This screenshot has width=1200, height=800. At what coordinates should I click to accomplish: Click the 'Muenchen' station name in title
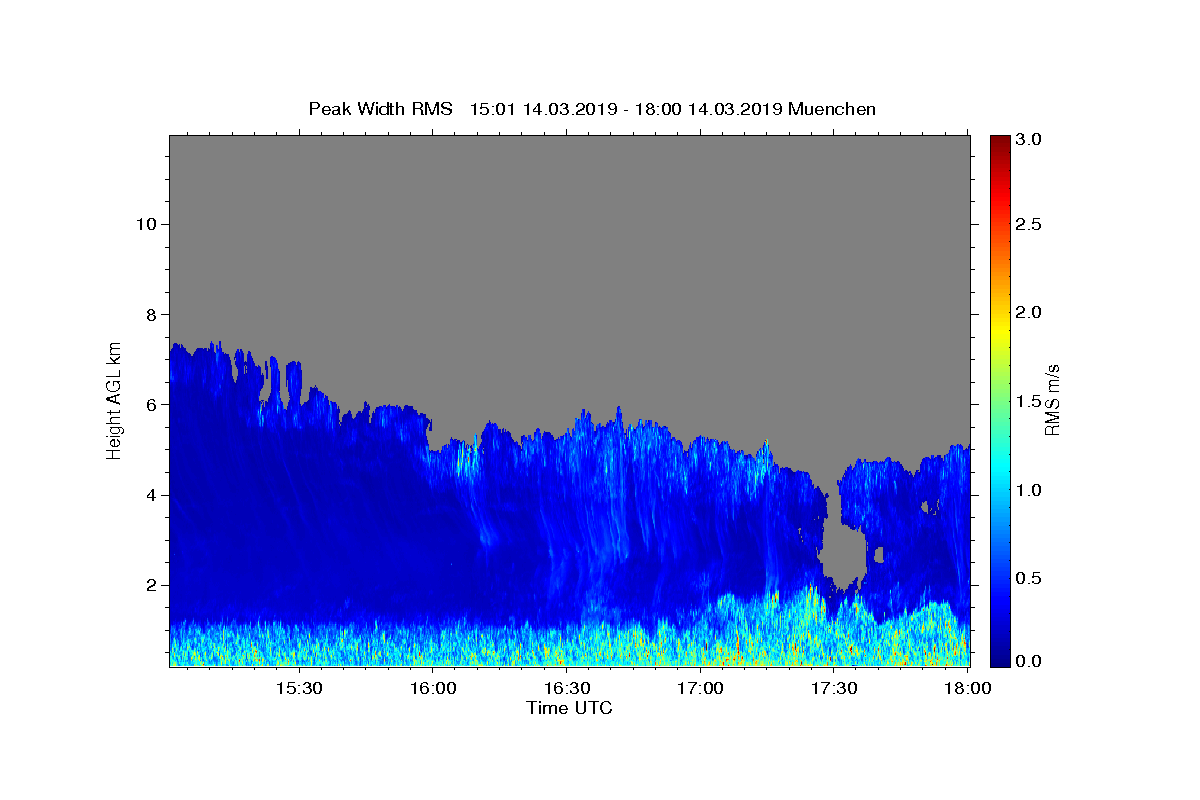point(832,109)
